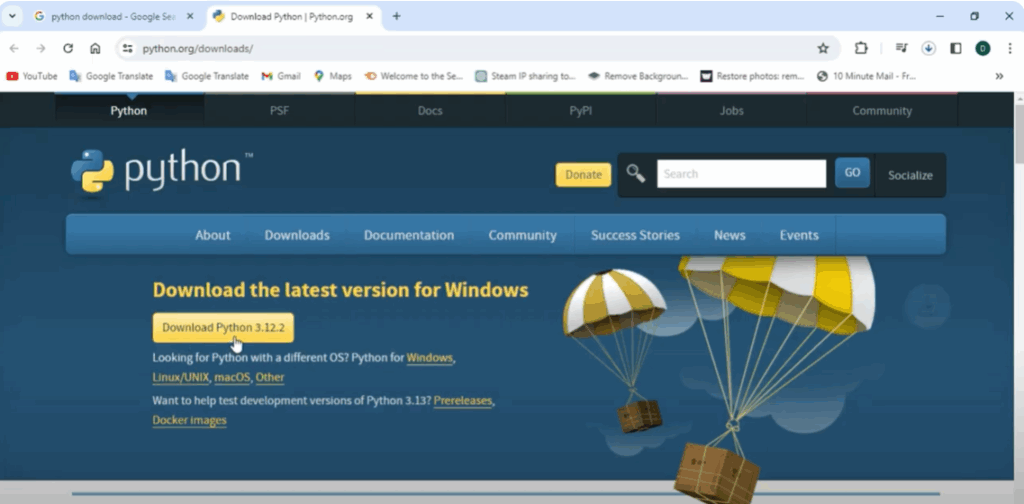Open 10 Minute Mail bookmark

(x=866, y=76)
